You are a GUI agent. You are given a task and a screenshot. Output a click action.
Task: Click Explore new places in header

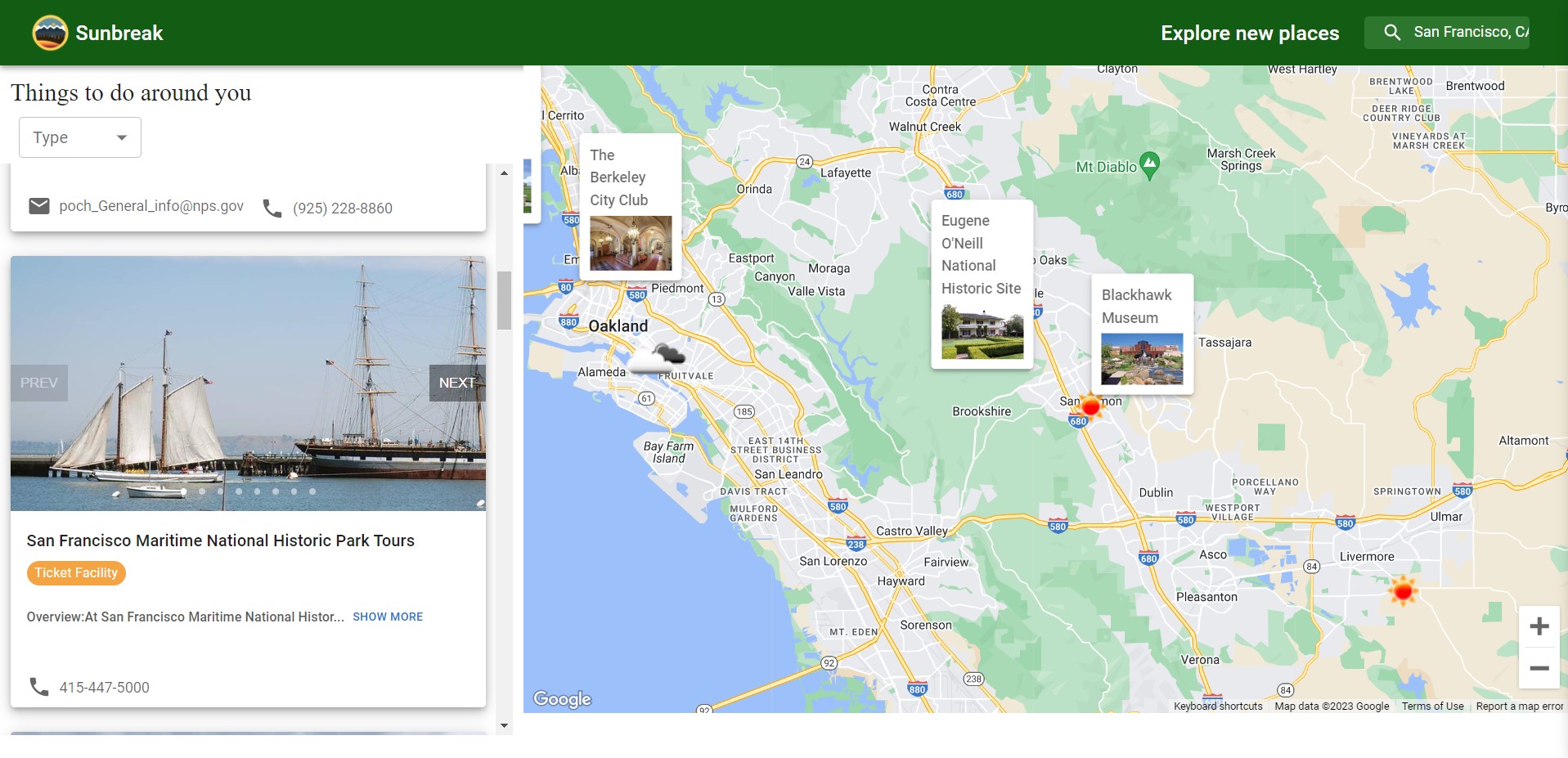[x=1249, y=33]
